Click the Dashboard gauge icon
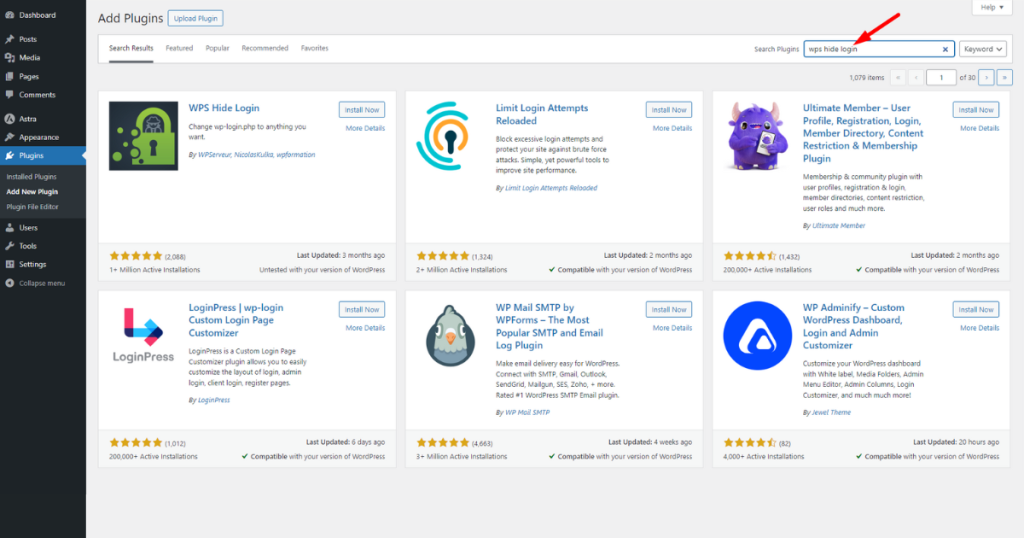1024x538 pixels. click(x=9, y=15)
